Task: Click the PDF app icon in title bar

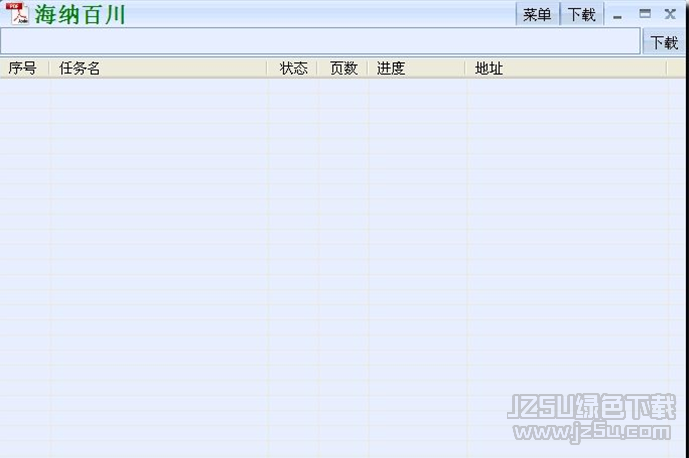Action: [x=17, y=14]
